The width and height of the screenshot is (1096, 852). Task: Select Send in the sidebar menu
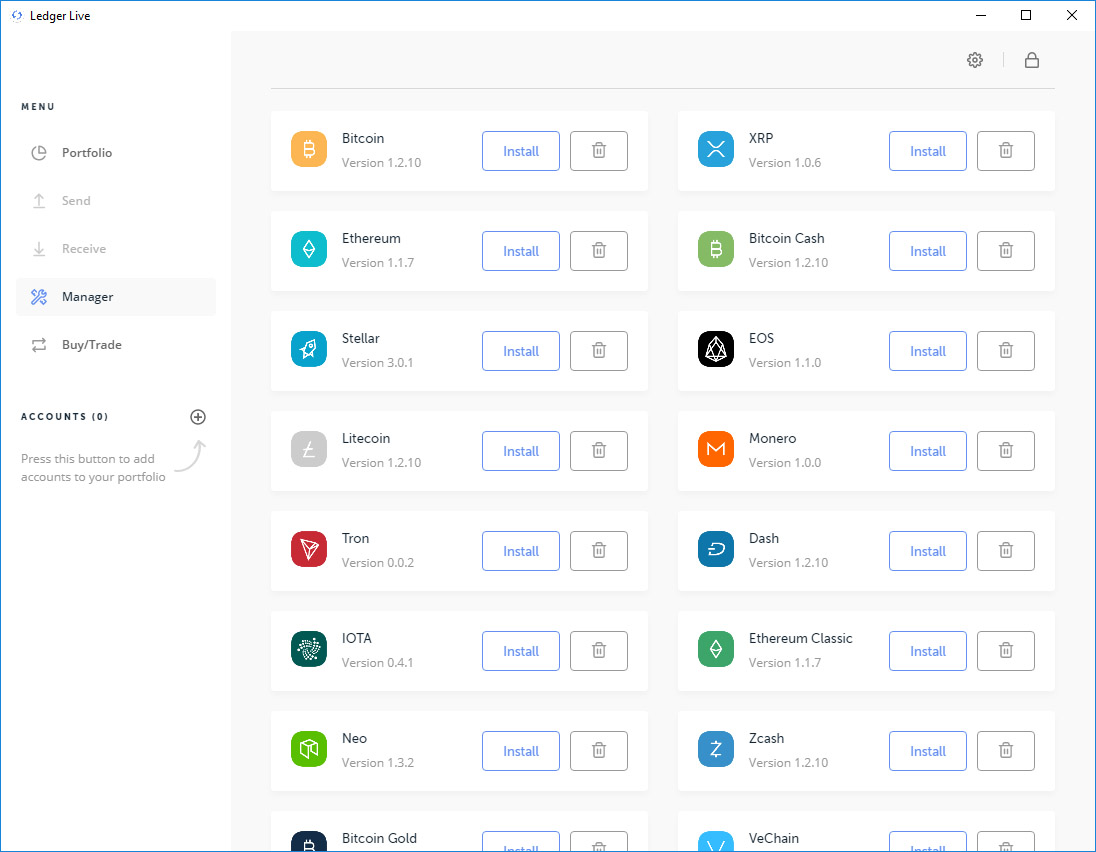click(x=116, y=201)
